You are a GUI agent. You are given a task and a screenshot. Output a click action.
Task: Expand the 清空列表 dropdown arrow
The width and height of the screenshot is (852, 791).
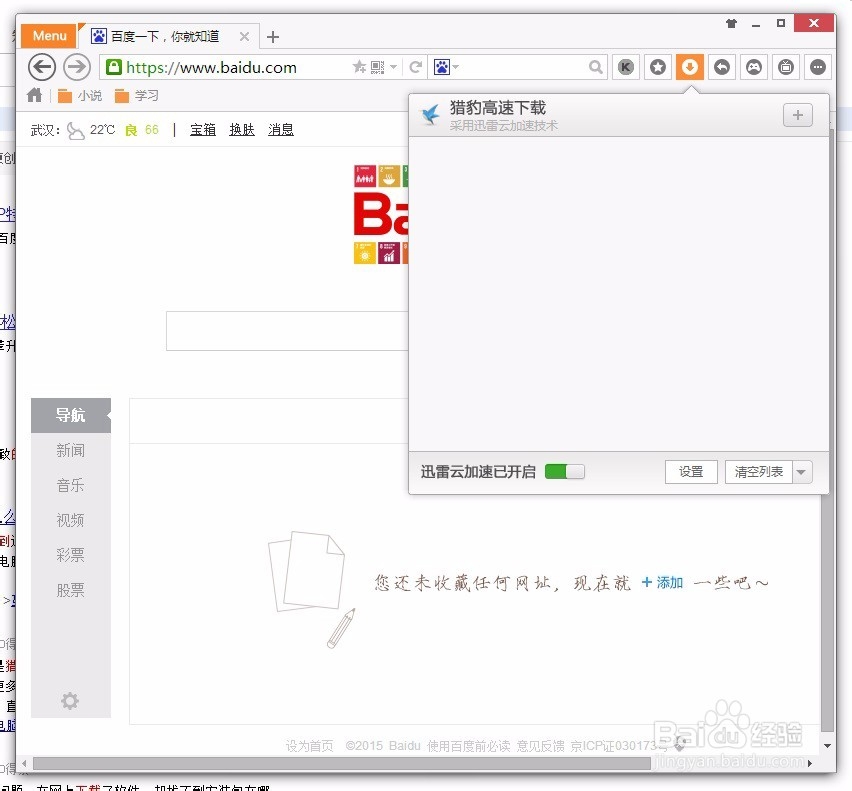pos(803,472)
